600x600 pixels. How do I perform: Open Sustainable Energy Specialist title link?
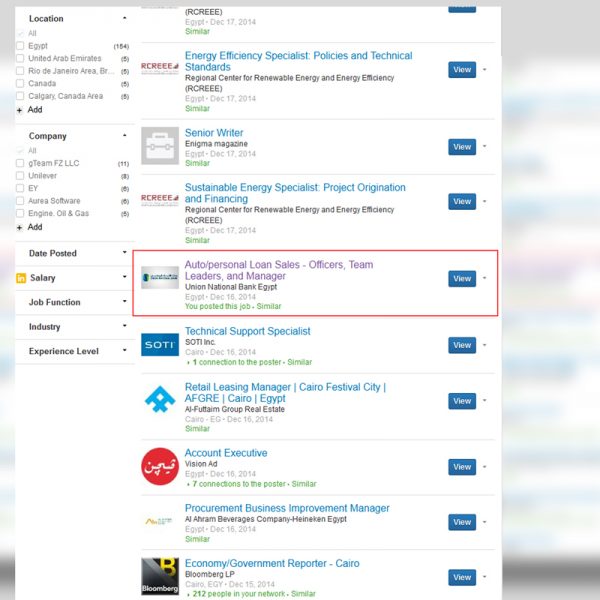295,193
